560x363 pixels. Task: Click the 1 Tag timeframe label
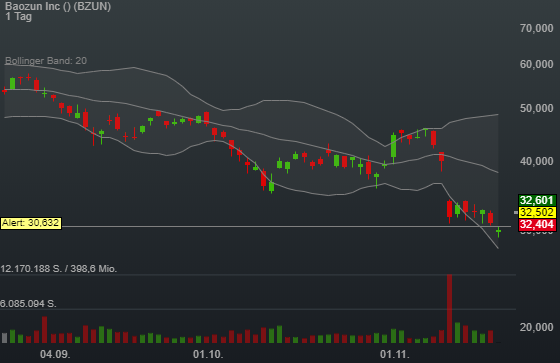[19, 16]
